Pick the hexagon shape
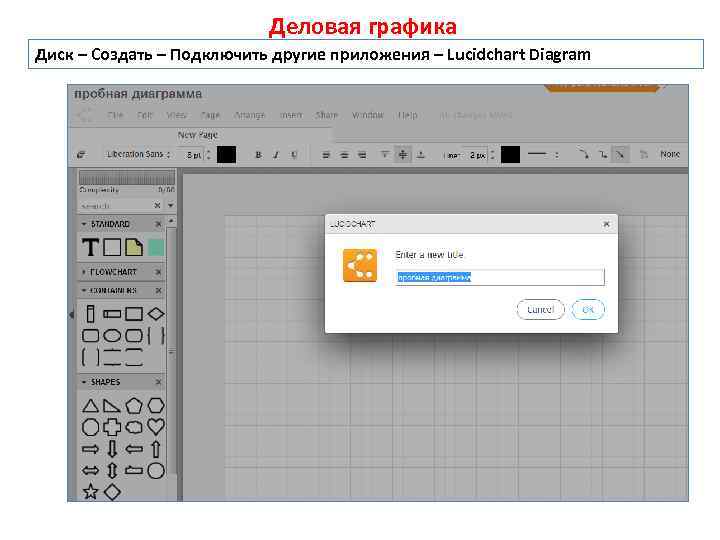 pyautogui.click(x=156, y=405)
